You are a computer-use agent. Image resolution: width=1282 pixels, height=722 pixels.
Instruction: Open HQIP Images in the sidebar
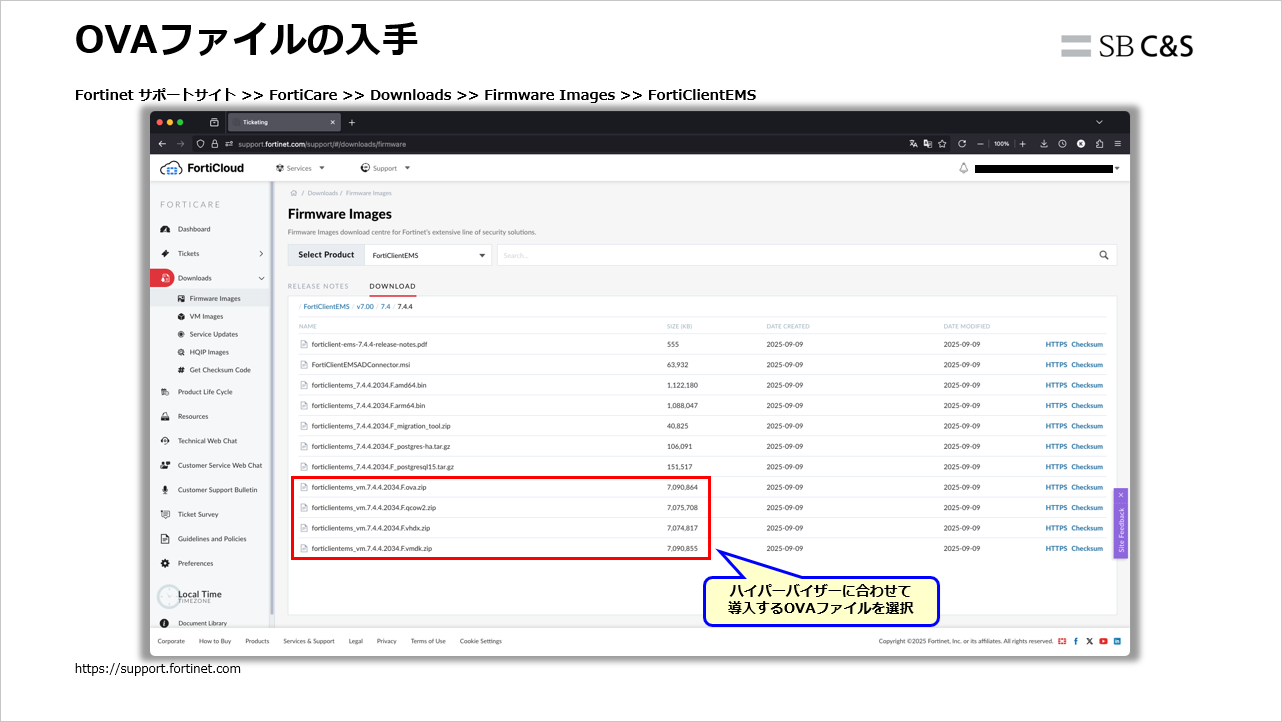209,352
